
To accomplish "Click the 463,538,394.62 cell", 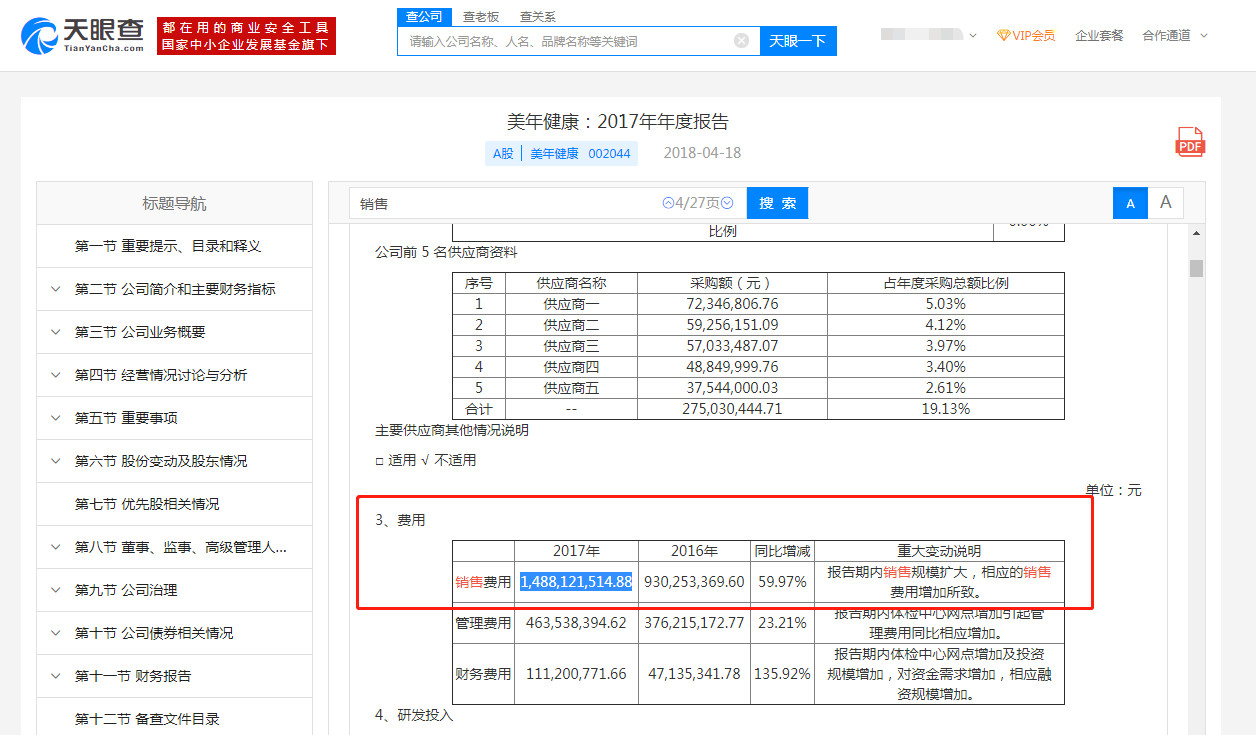I will click(576, 623).
